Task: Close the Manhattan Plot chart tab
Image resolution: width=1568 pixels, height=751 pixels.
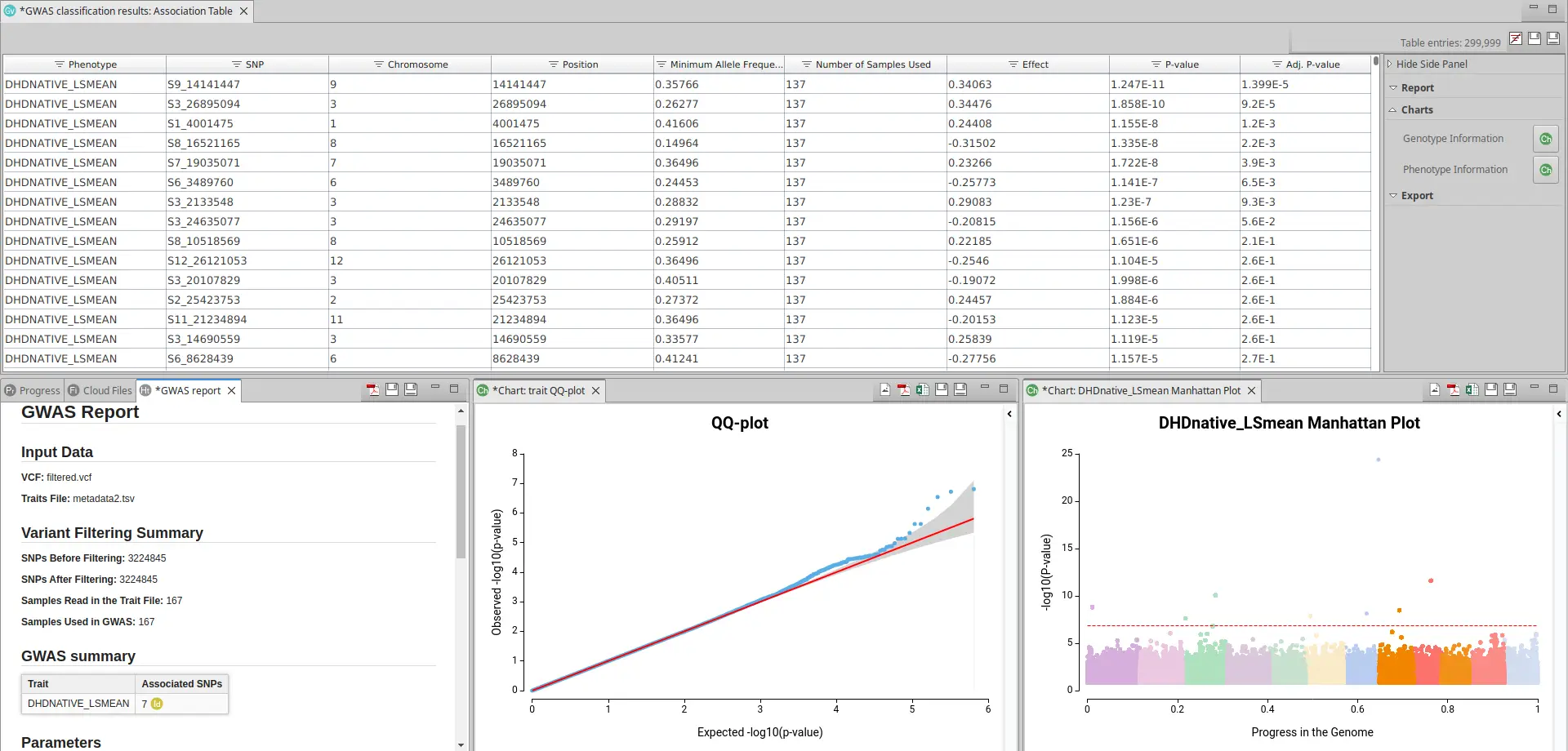Action: click(x=1251, y=391)
